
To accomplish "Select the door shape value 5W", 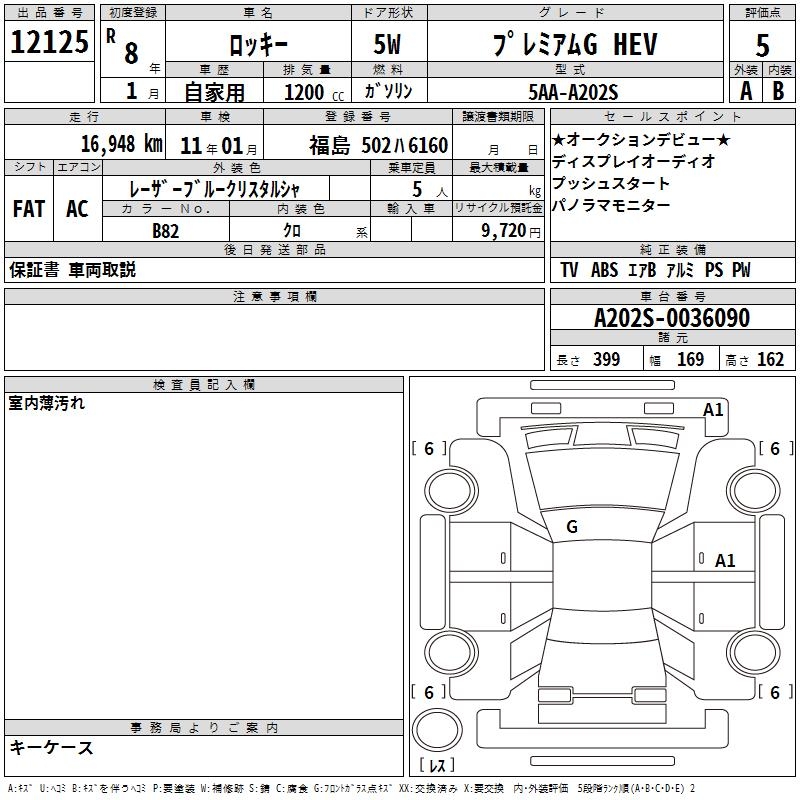I will (x=387, y=44).
